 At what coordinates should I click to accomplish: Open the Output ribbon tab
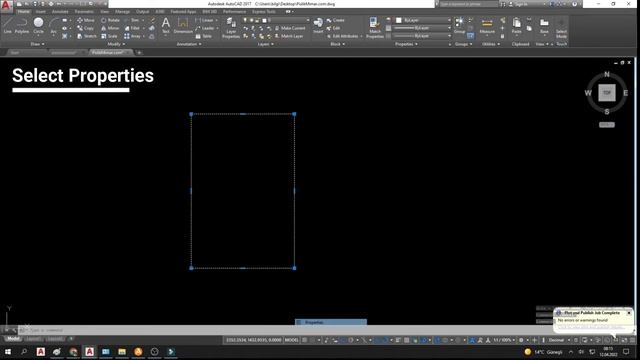[x=142, y=11]
